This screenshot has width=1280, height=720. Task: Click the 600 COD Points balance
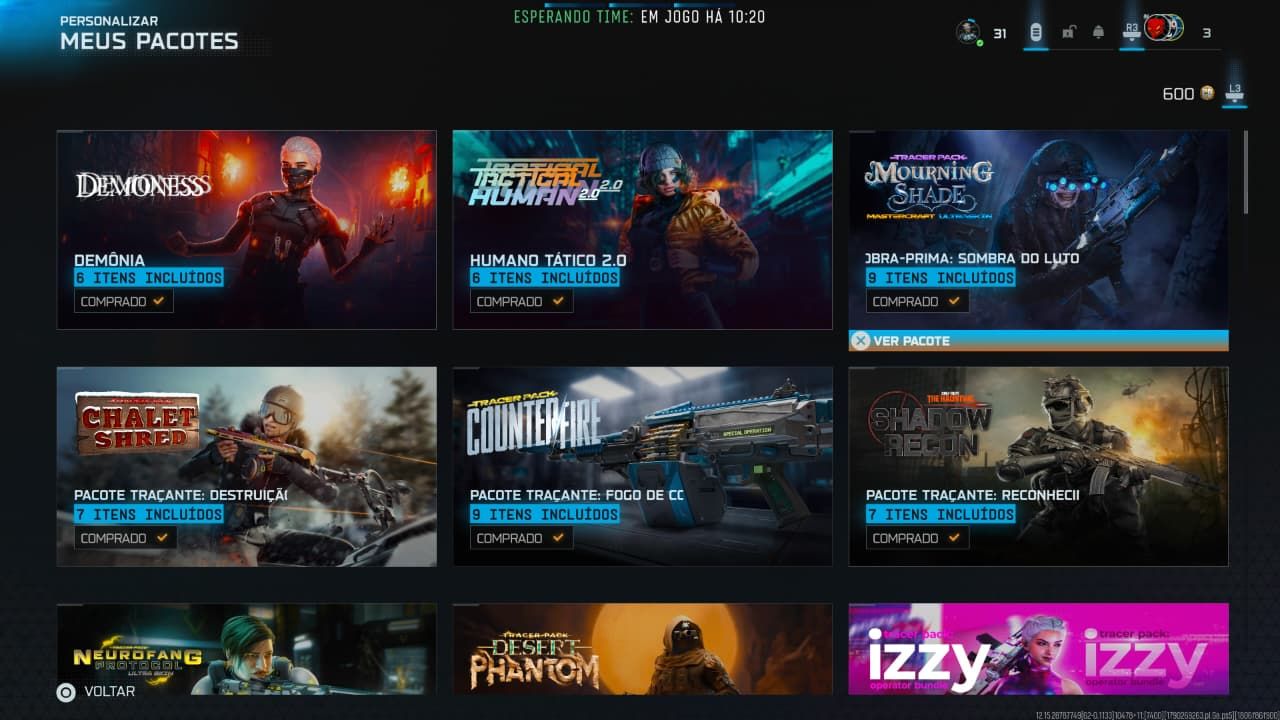tap(1178, 93)
